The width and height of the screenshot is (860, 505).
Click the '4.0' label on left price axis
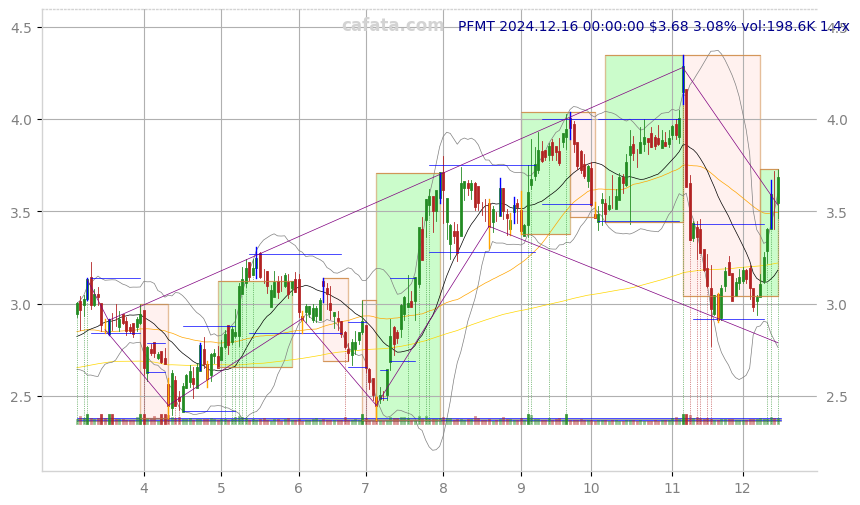22,120
